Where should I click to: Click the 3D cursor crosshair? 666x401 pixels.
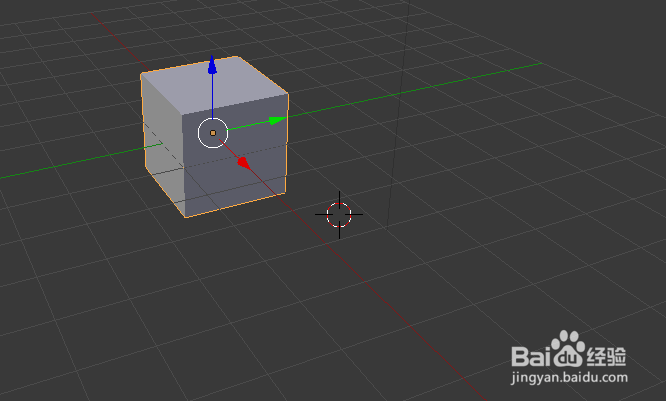click(339, 215)
